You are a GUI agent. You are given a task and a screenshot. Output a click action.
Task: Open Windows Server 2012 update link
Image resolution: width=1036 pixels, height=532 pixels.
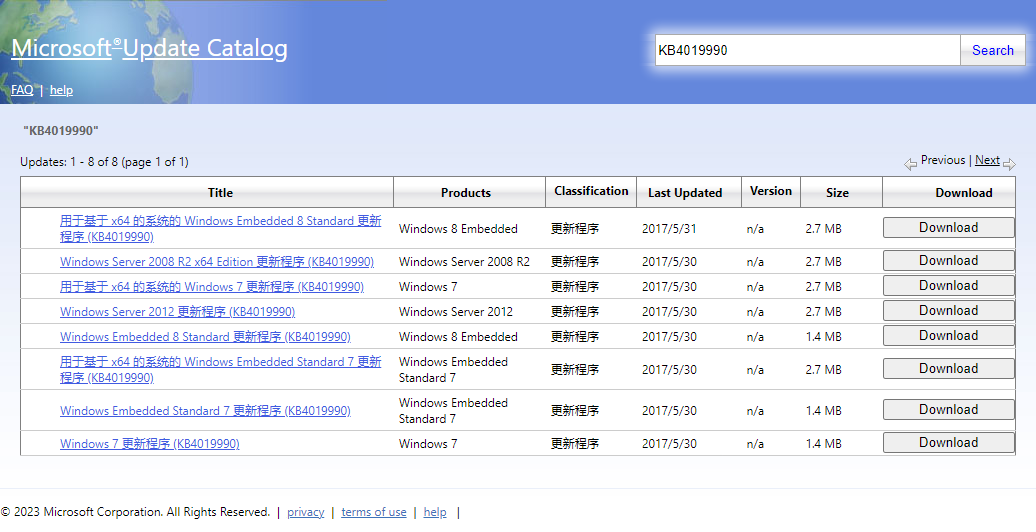coord(177,312)
